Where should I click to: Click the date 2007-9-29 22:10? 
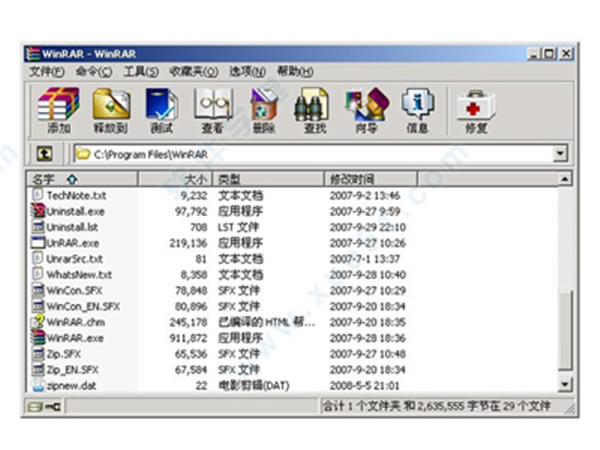point(368,227)
